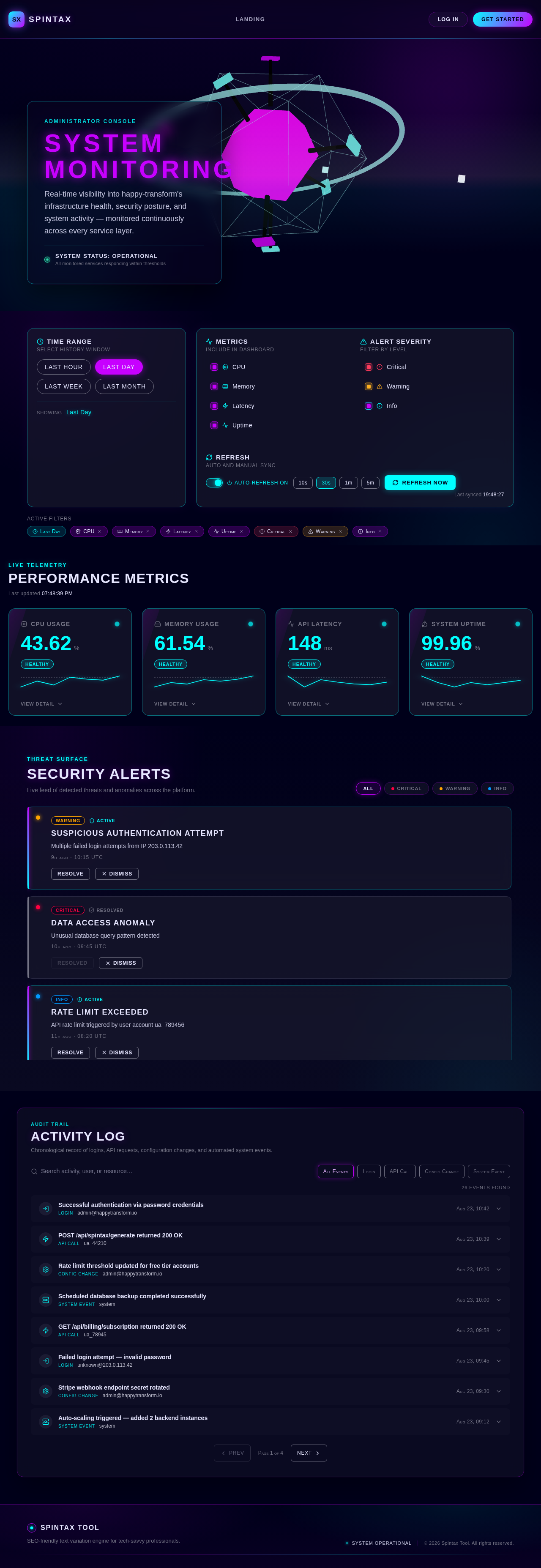Open the Landing nav item
Screen dimensions: 541x1568
click(x=250, y=19)
